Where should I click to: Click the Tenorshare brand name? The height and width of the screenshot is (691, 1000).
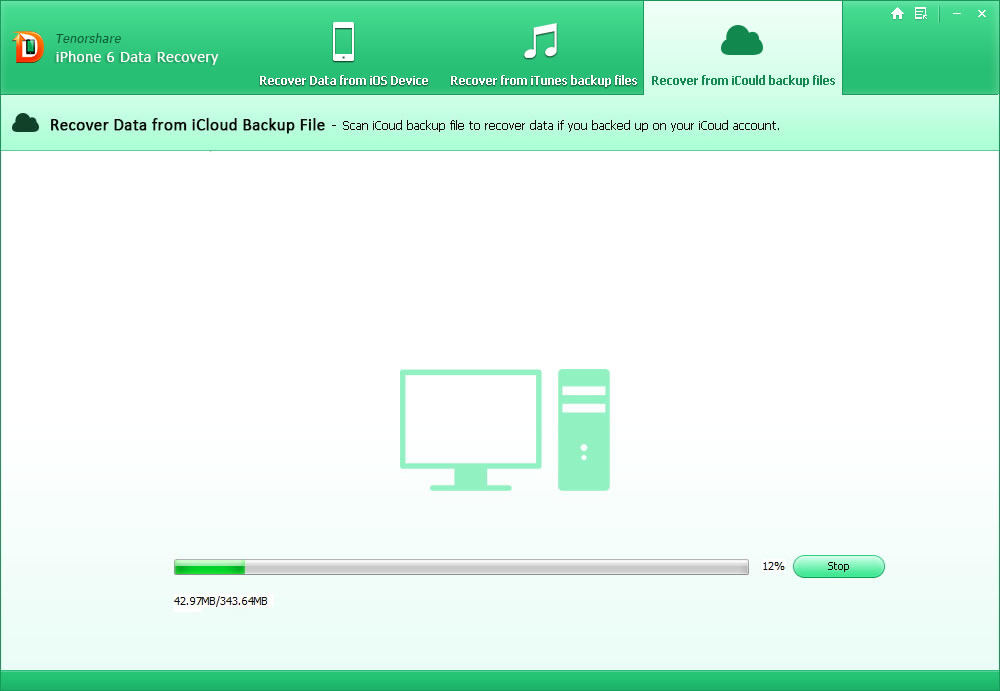pos(88,38)
